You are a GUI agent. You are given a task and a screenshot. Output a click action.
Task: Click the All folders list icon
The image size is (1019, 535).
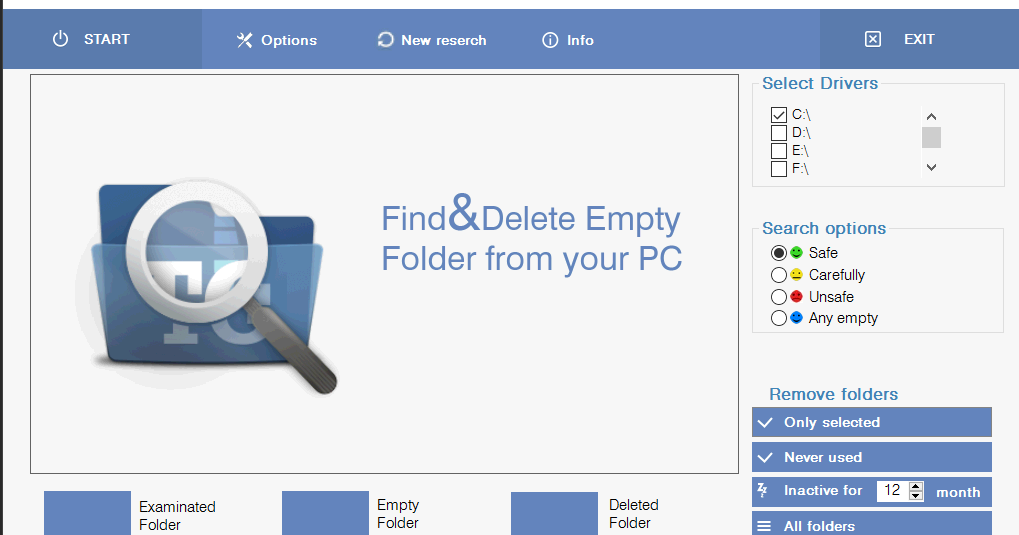(x=764, y=526)
